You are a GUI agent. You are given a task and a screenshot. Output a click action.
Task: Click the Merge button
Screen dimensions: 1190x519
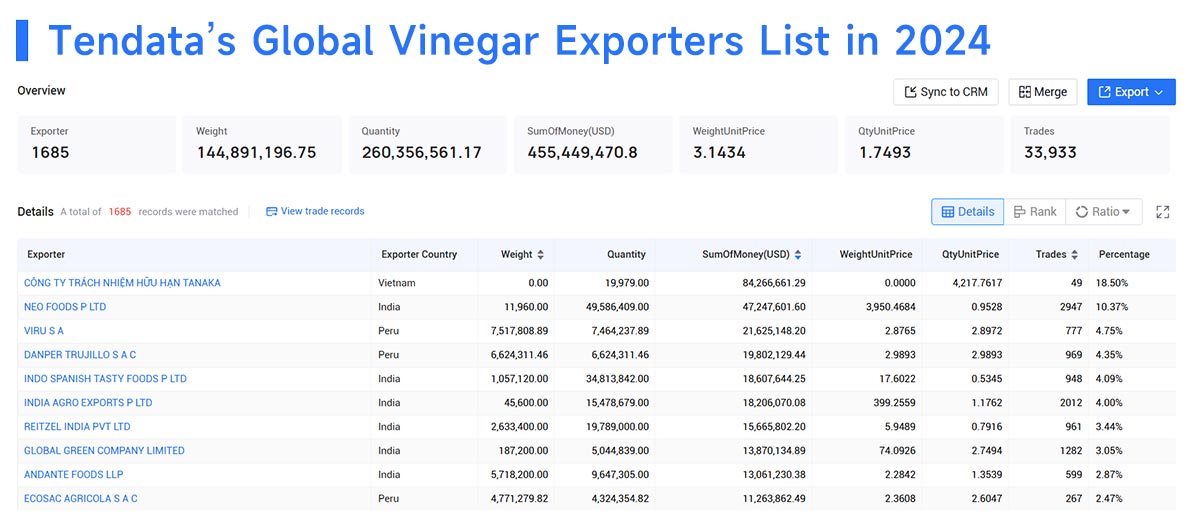[1043, 92]
